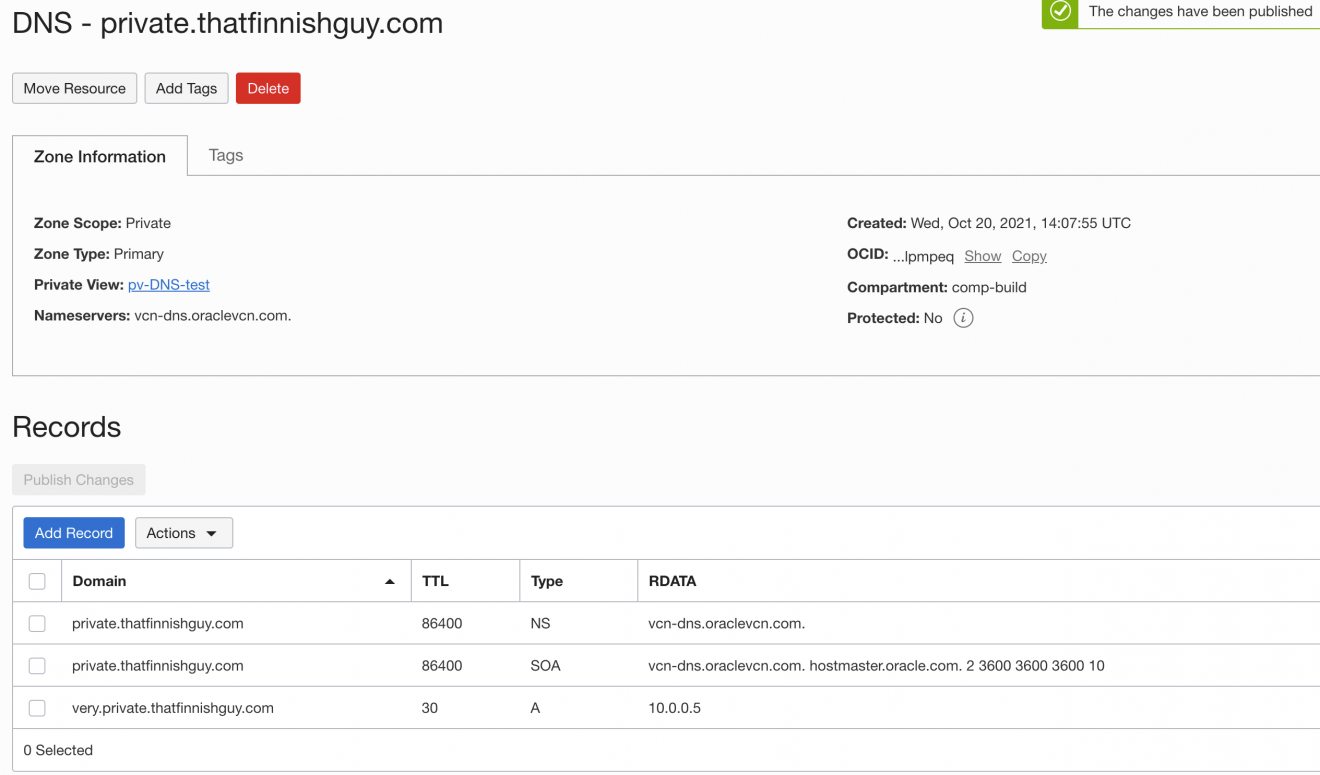Click the Add Tags button
The image size is (1320, 775).
pos(186,88)
